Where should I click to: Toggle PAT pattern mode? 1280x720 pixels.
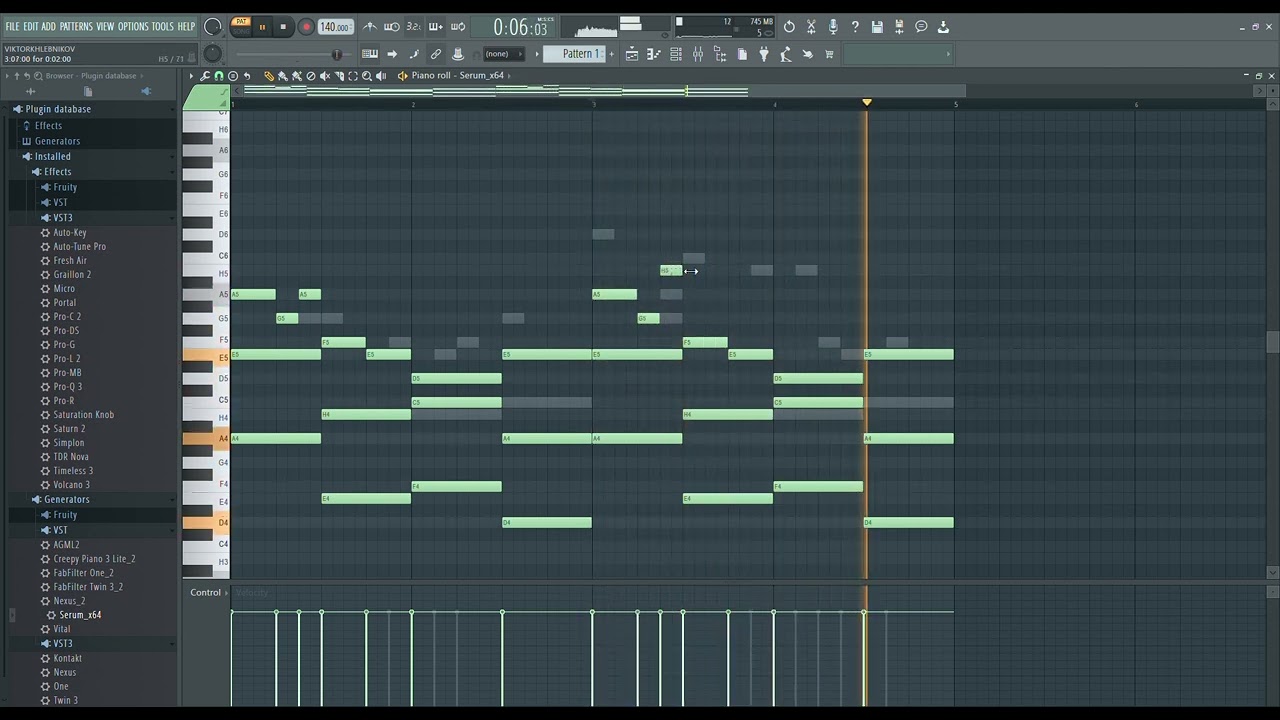[241, 21]
